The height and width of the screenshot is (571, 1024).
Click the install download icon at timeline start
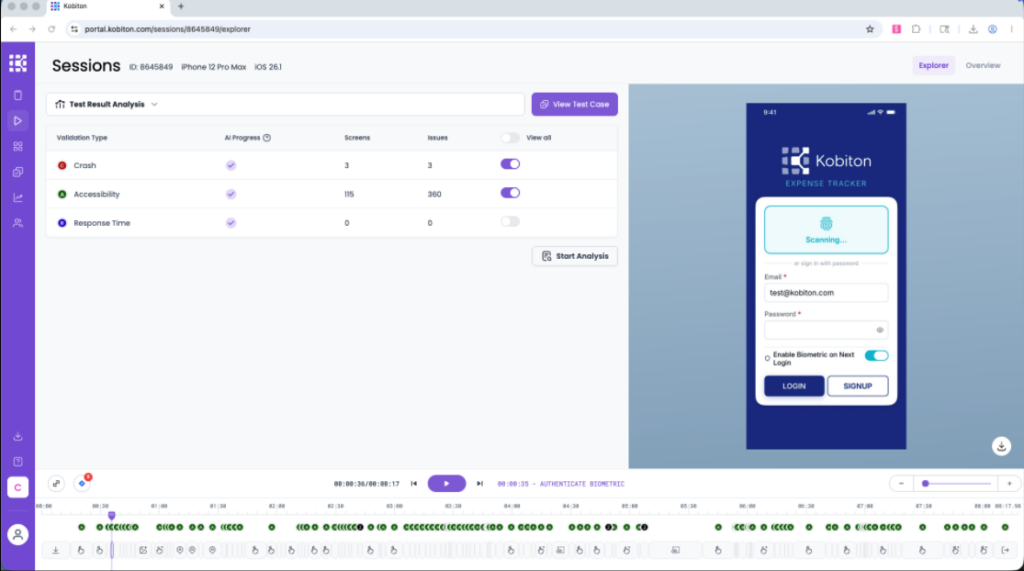point(56,550)
